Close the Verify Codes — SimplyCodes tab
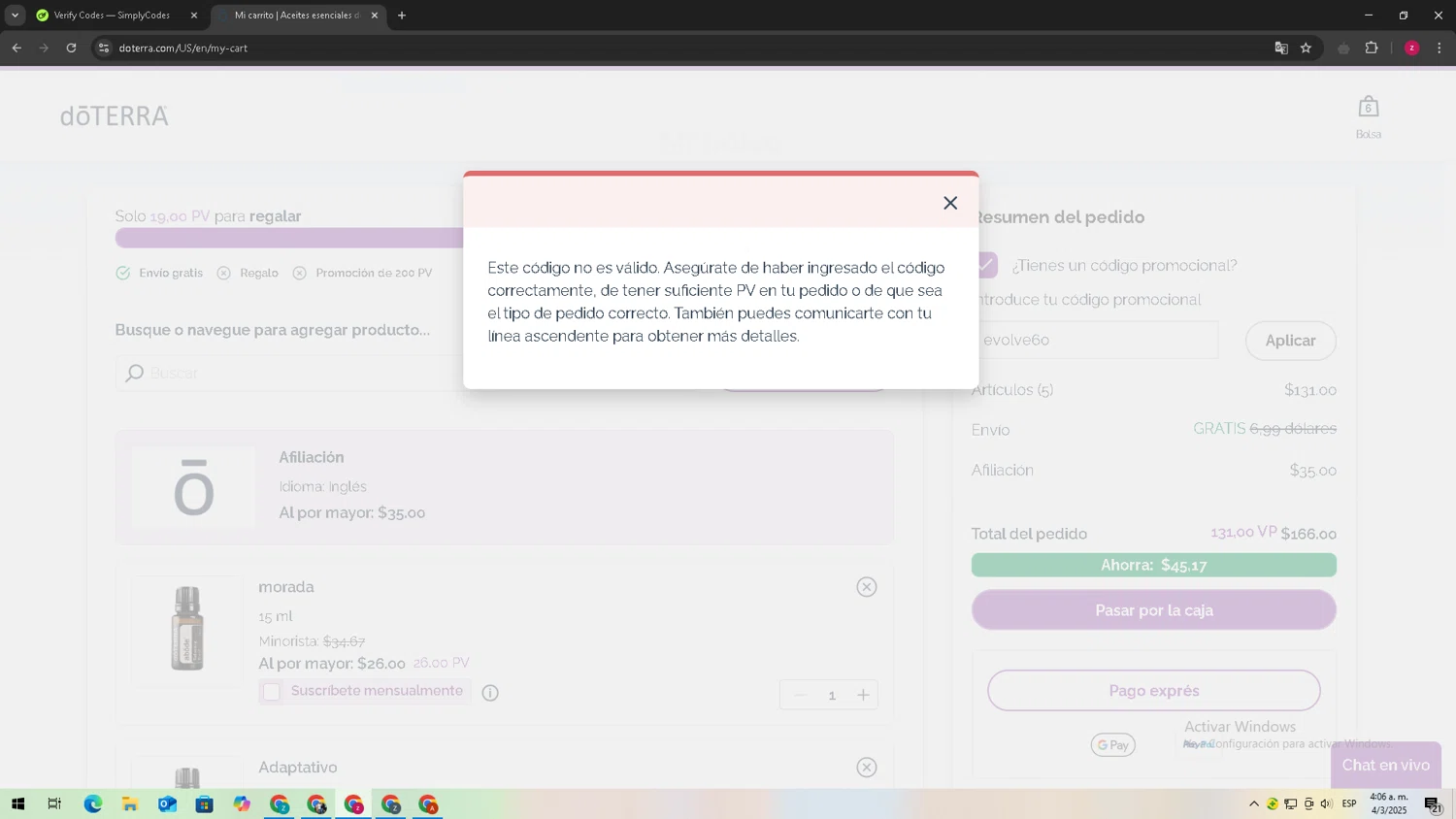The width and height of the screenshot is (1456, 819). 193,16
